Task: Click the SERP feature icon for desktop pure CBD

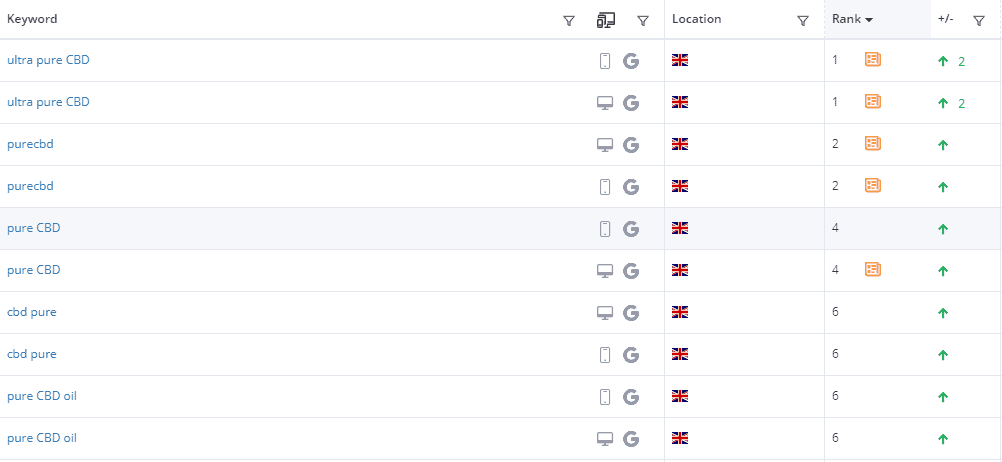Action: click(x=872, y=269)
